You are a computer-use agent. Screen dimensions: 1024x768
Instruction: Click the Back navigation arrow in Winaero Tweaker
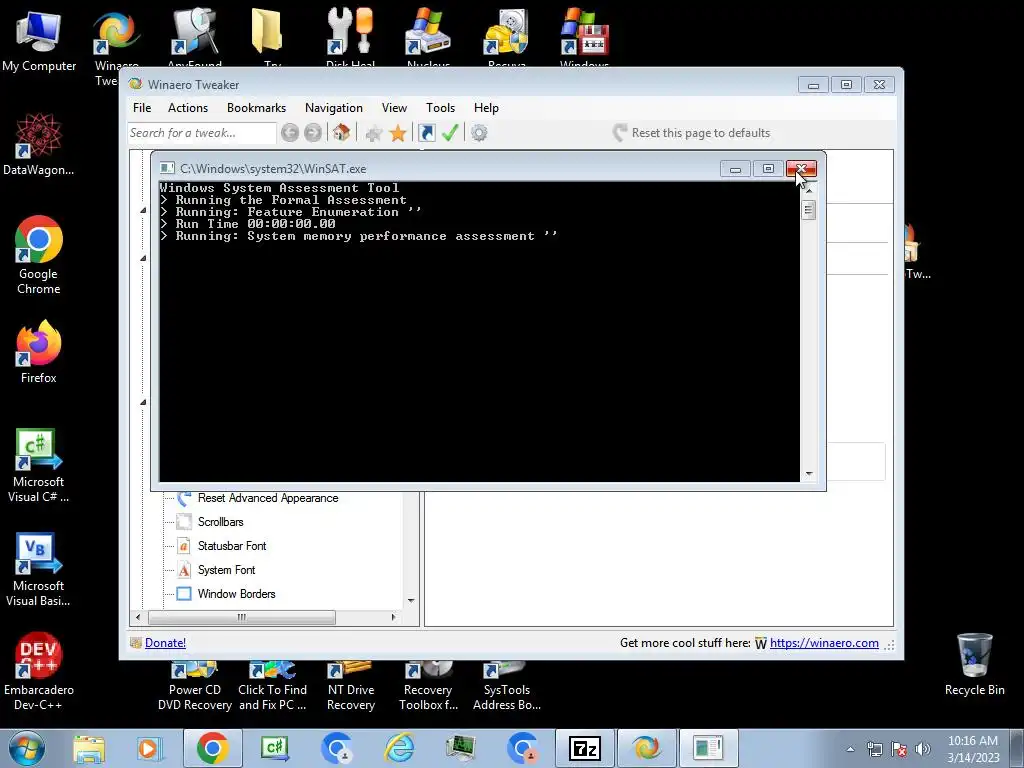290,133
